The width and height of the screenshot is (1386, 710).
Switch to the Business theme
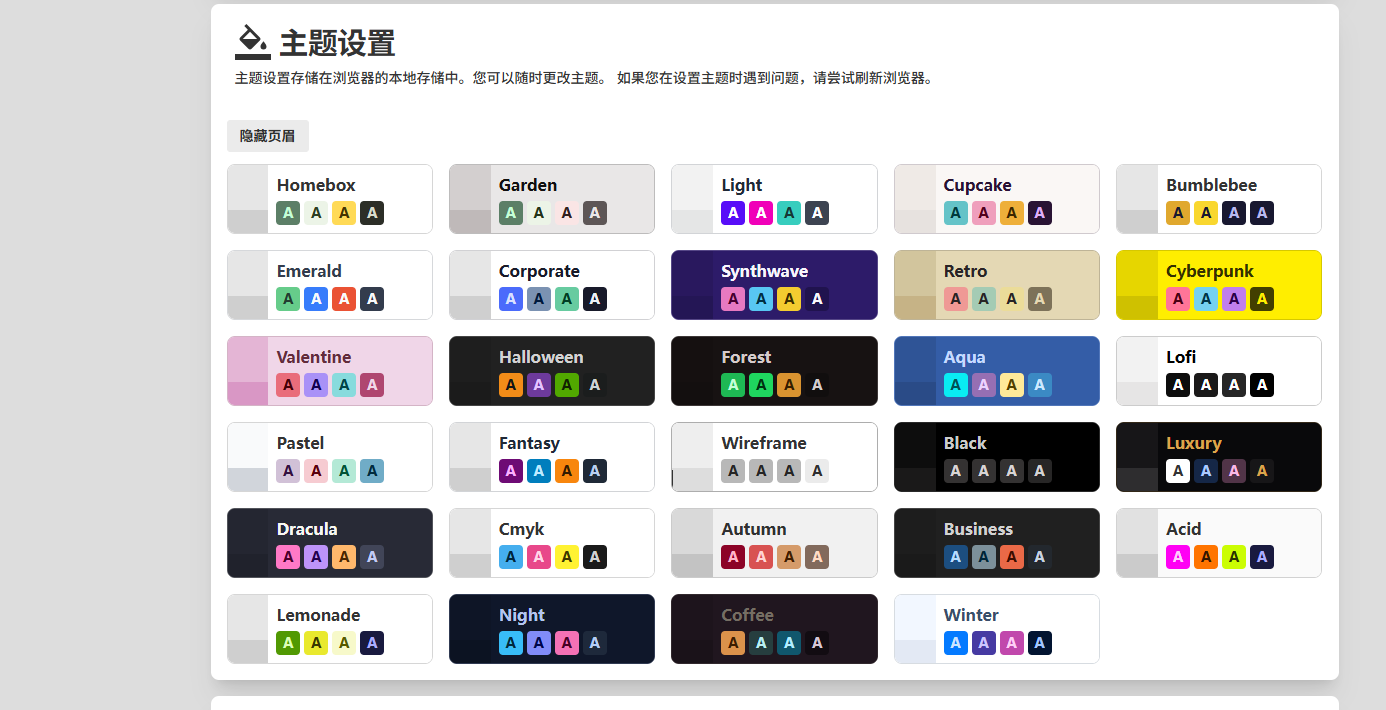(997, 543)
